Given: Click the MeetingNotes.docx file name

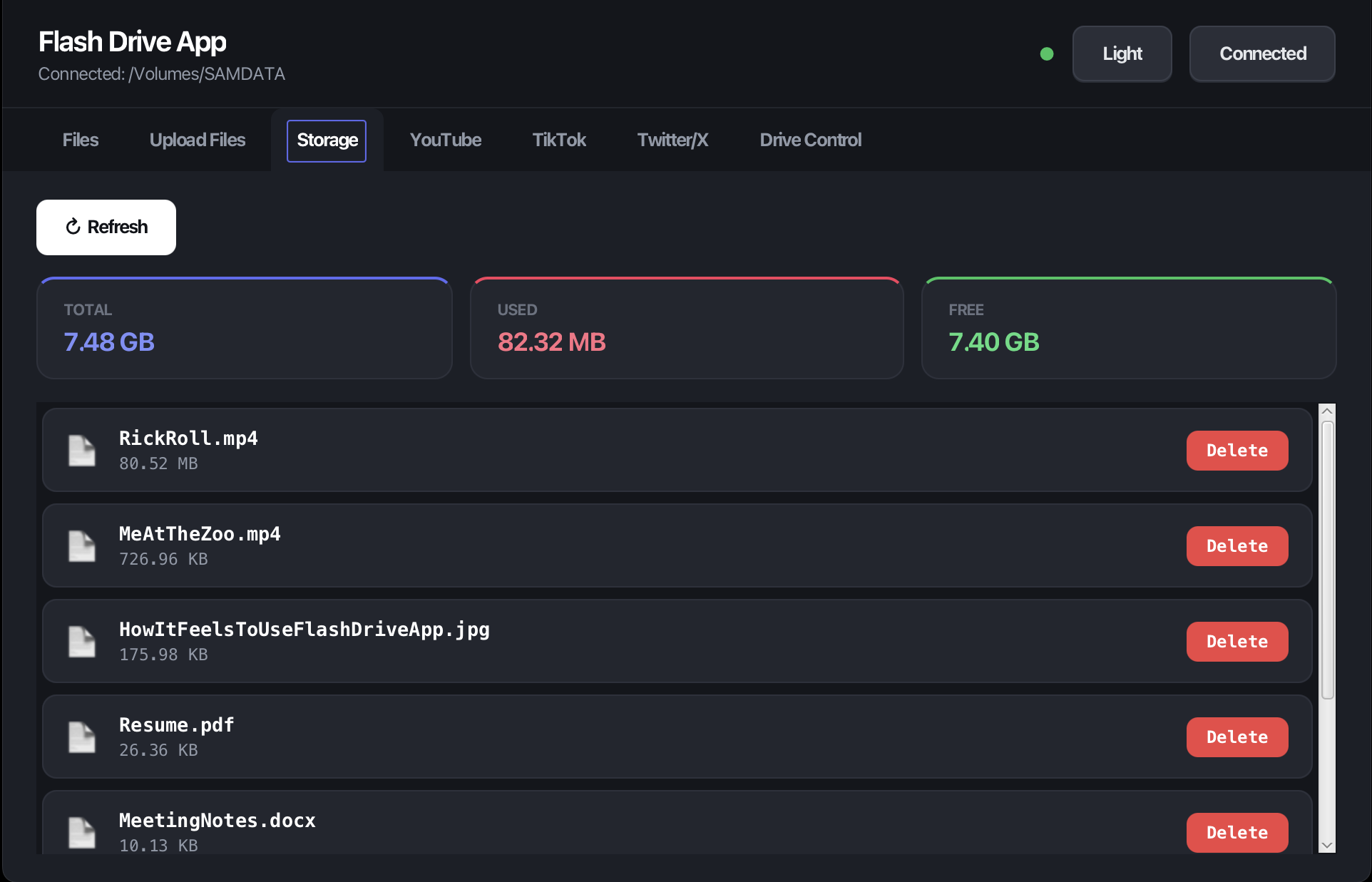Looking at the screenshot, I should (217, 821).
